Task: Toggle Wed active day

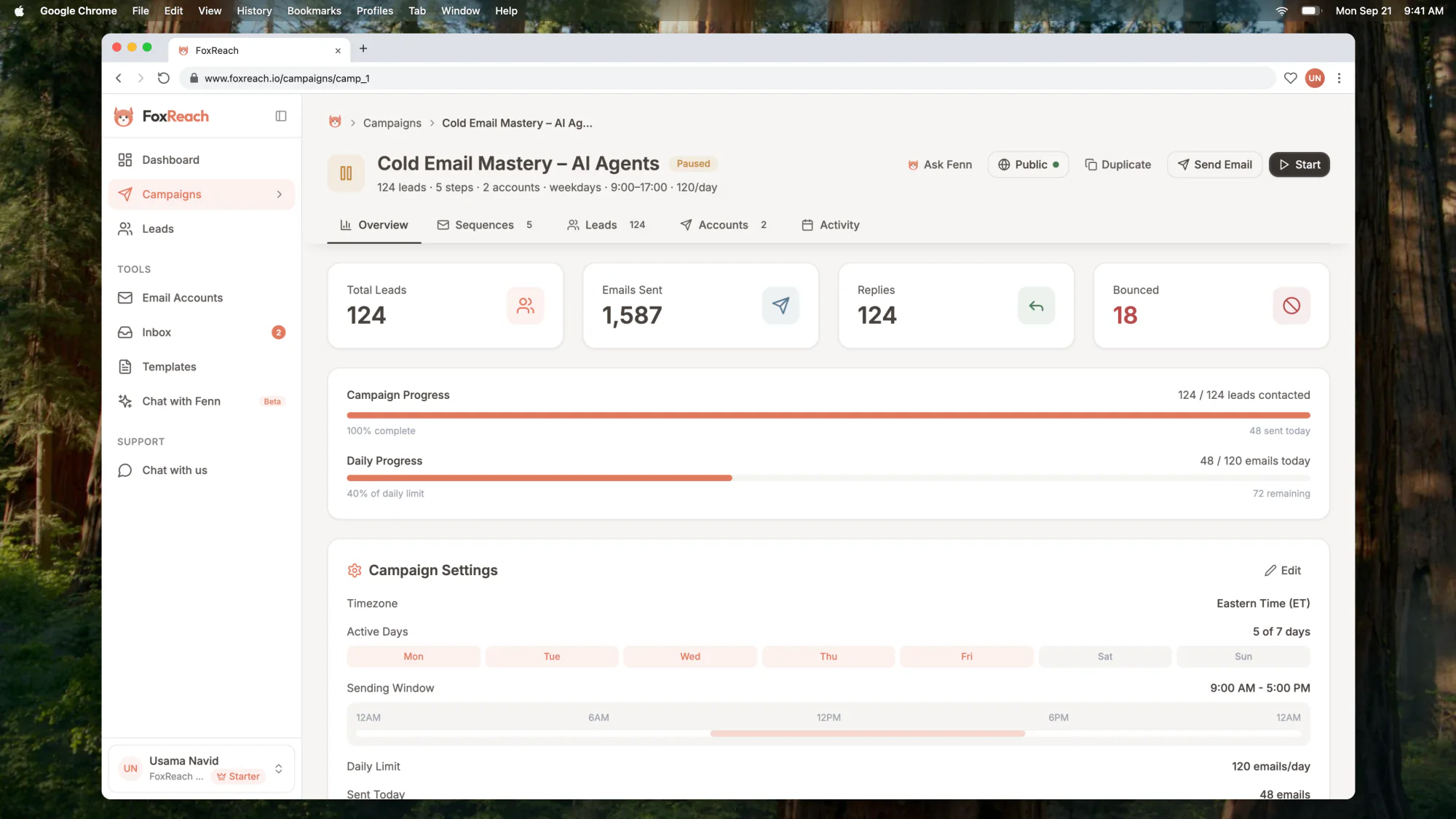Action: pos(690,657)
